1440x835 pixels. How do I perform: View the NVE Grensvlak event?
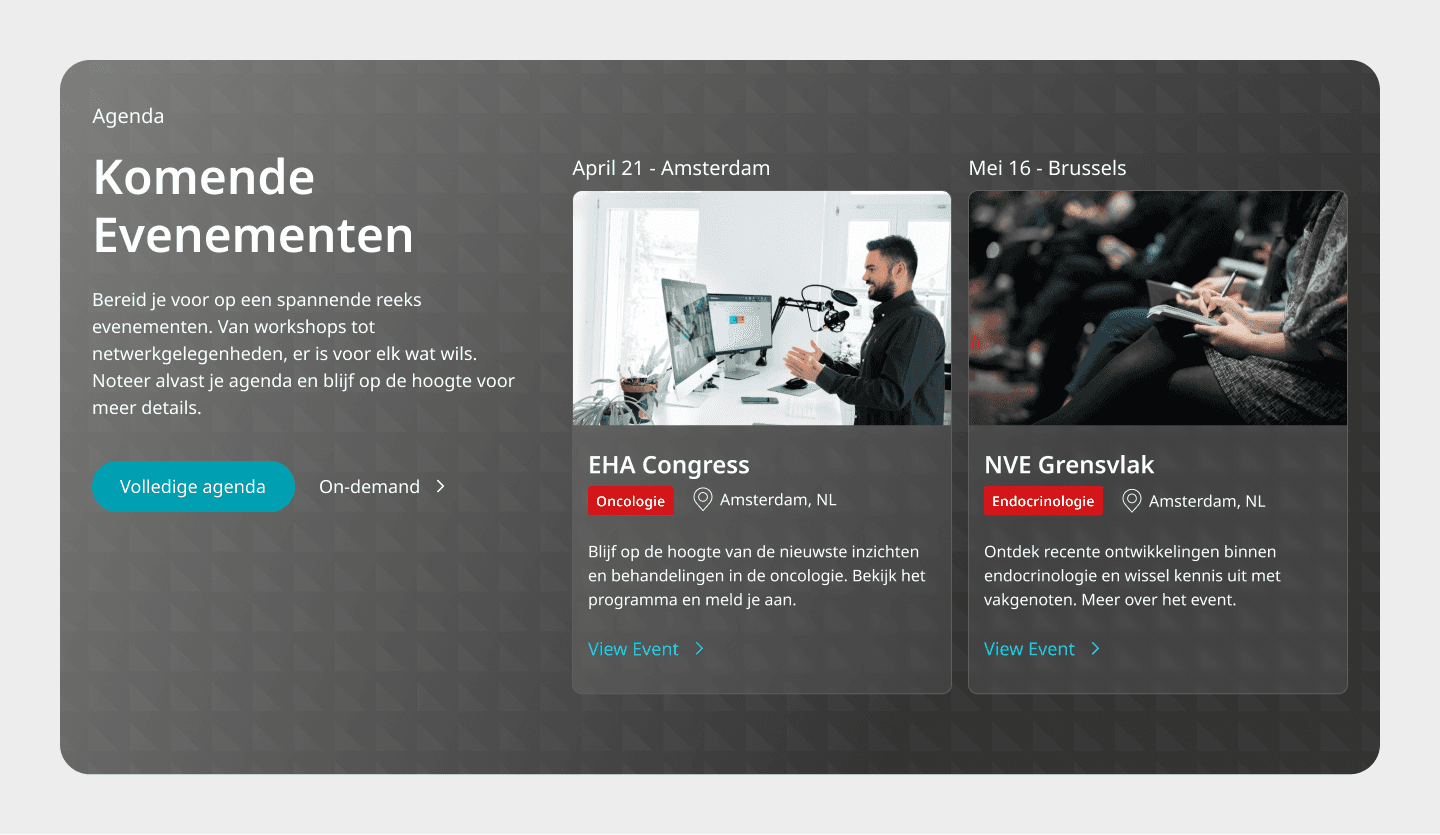[1029, 648]
